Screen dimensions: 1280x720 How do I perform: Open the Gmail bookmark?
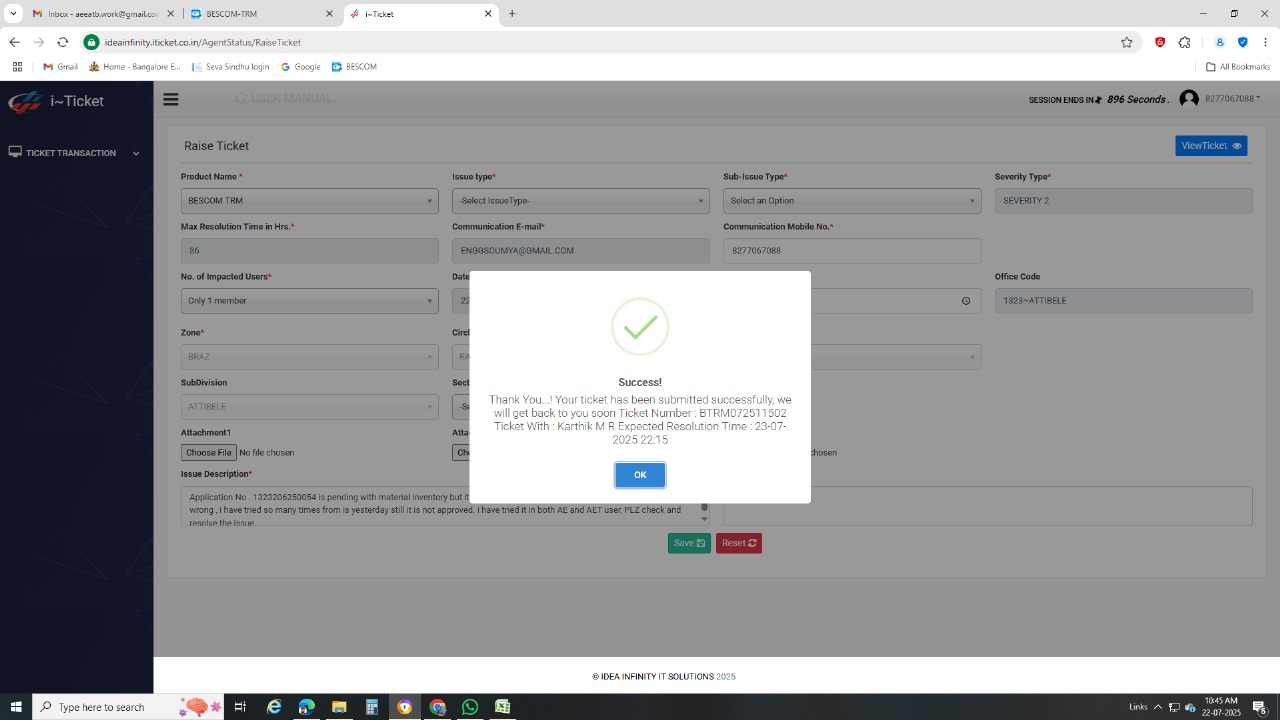pos(60,67)
